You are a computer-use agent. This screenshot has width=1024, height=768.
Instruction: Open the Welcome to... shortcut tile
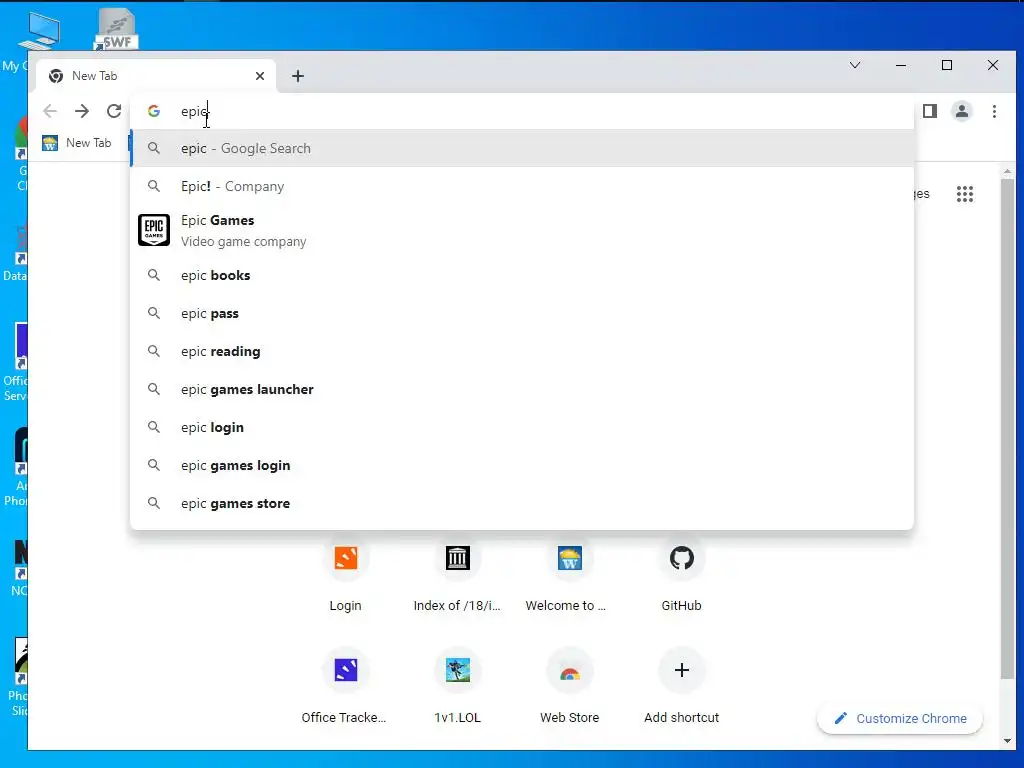click(569, 573)
